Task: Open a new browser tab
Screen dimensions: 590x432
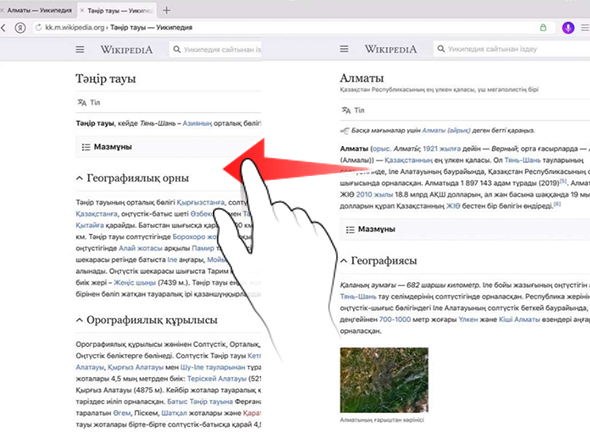Action: pyautogui.click(x=166, y=11)
